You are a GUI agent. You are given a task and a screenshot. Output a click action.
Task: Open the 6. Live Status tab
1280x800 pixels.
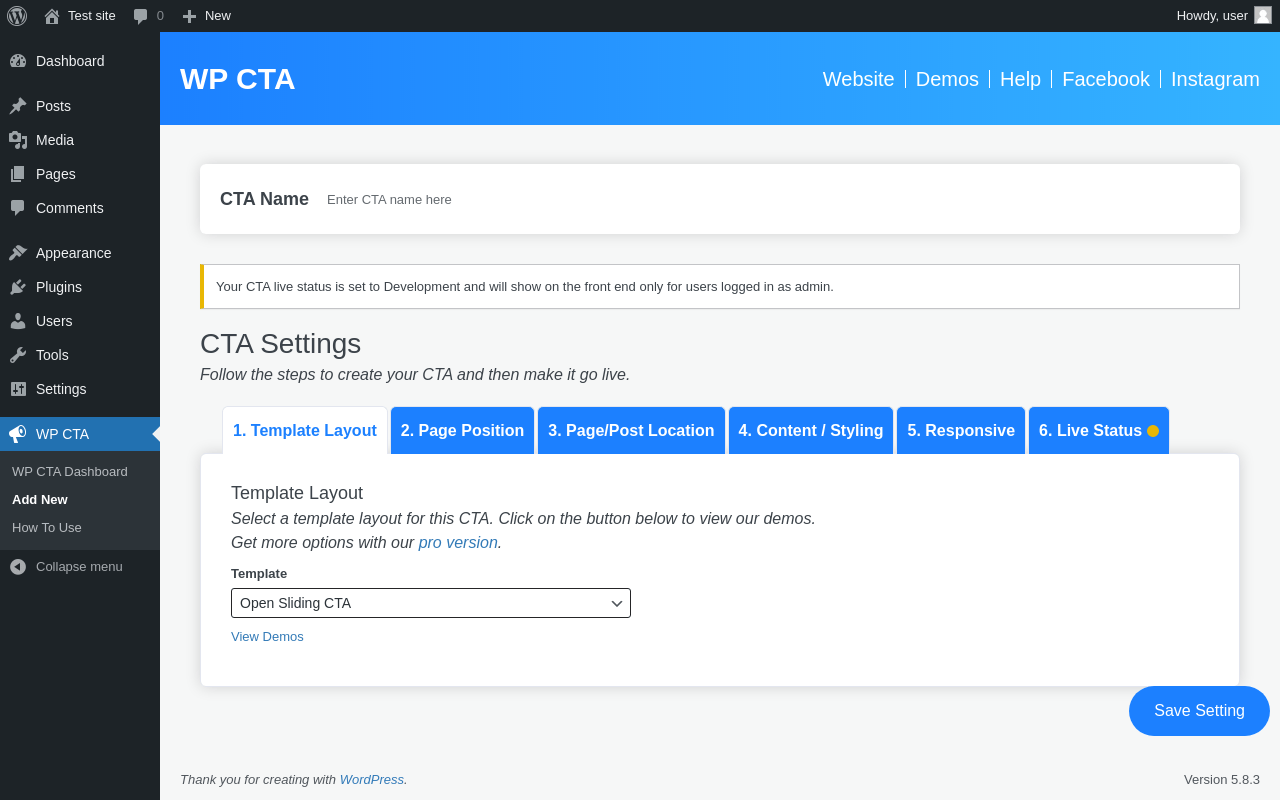click(x=1099, y=431)
